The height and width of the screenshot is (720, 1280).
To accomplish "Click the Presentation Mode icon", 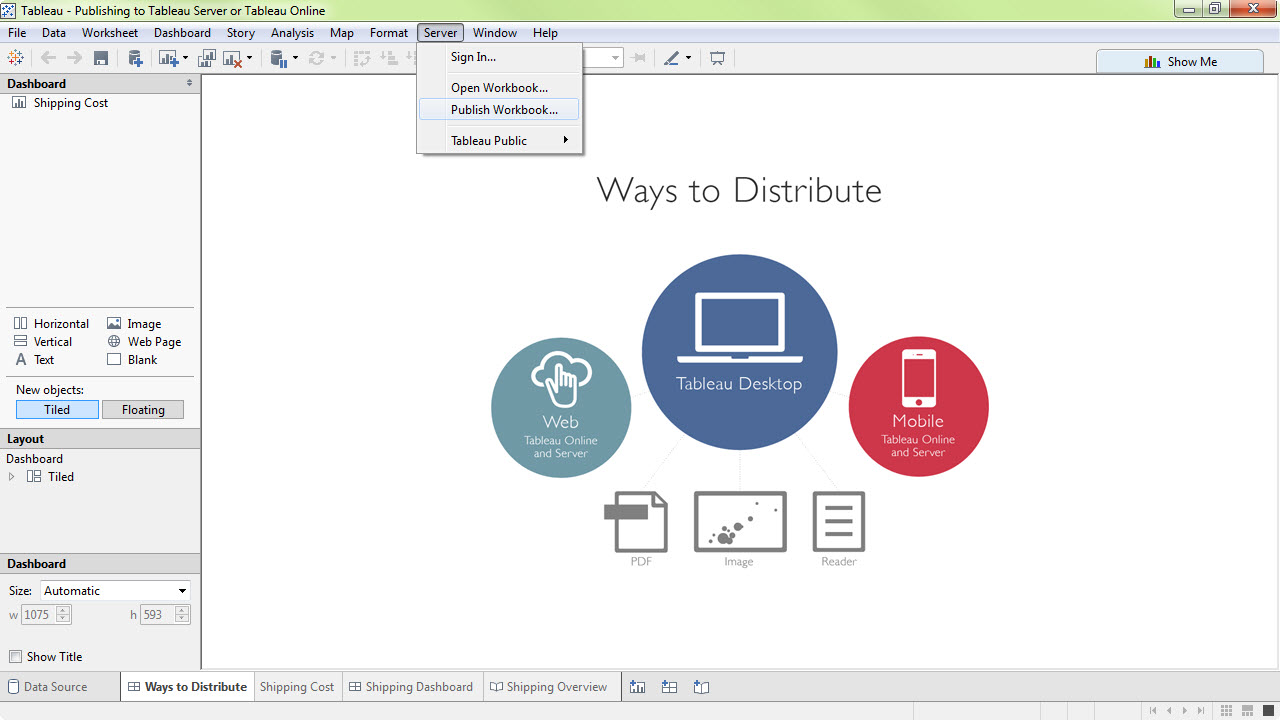I will pos(717,58).
